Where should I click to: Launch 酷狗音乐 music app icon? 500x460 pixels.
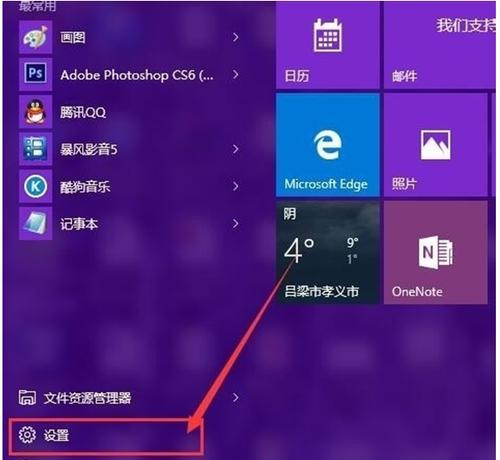35,186
